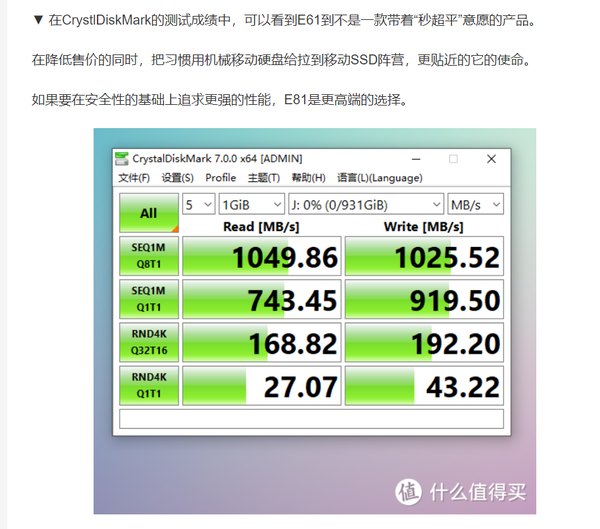This screenshot has height=529, width=600.
Task: Open the Profile menu
Action: point(220,178)
